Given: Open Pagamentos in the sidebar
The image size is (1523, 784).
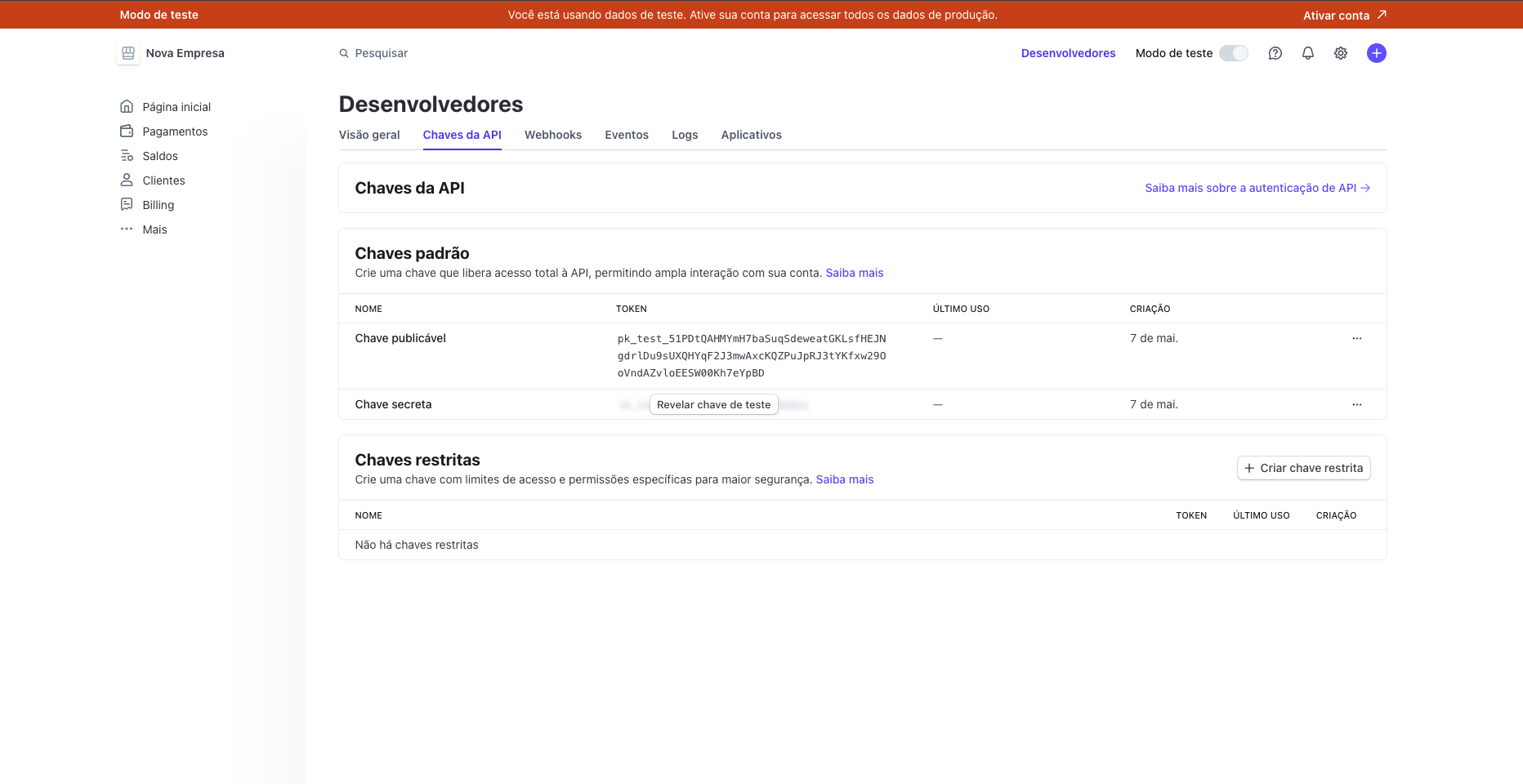Looking at the screenshot, I should 175,131.
